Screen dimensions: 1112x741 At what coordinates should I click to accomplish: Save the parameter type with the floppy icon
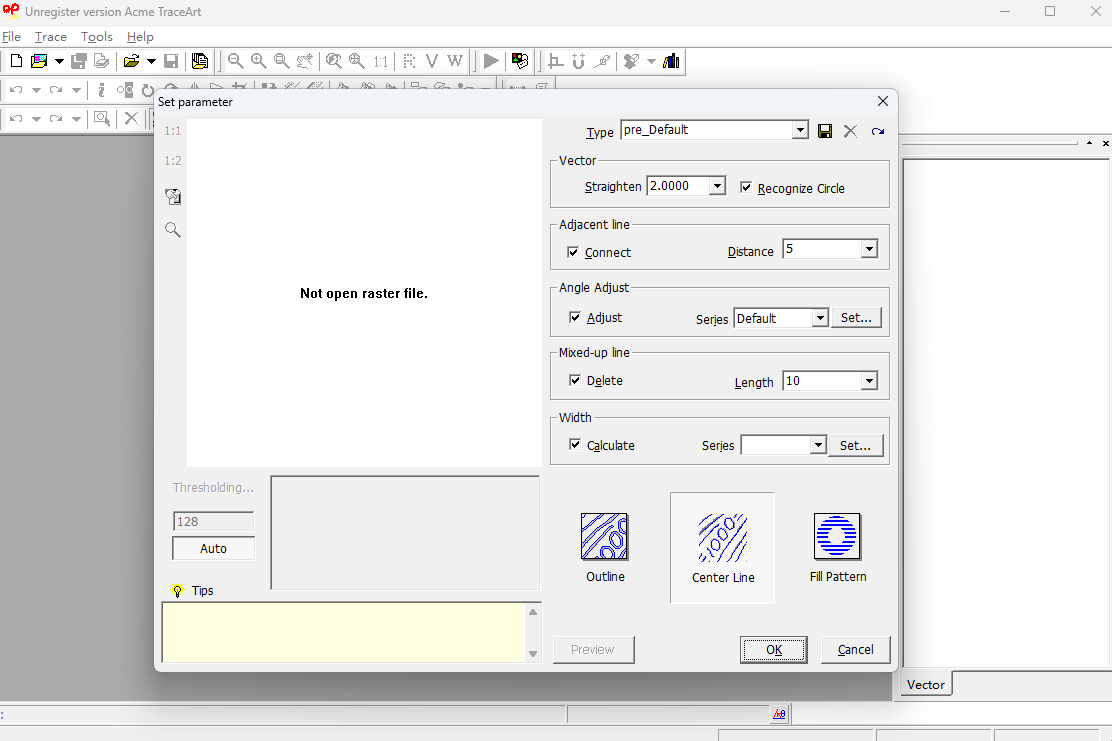click(x=825, y=131)
